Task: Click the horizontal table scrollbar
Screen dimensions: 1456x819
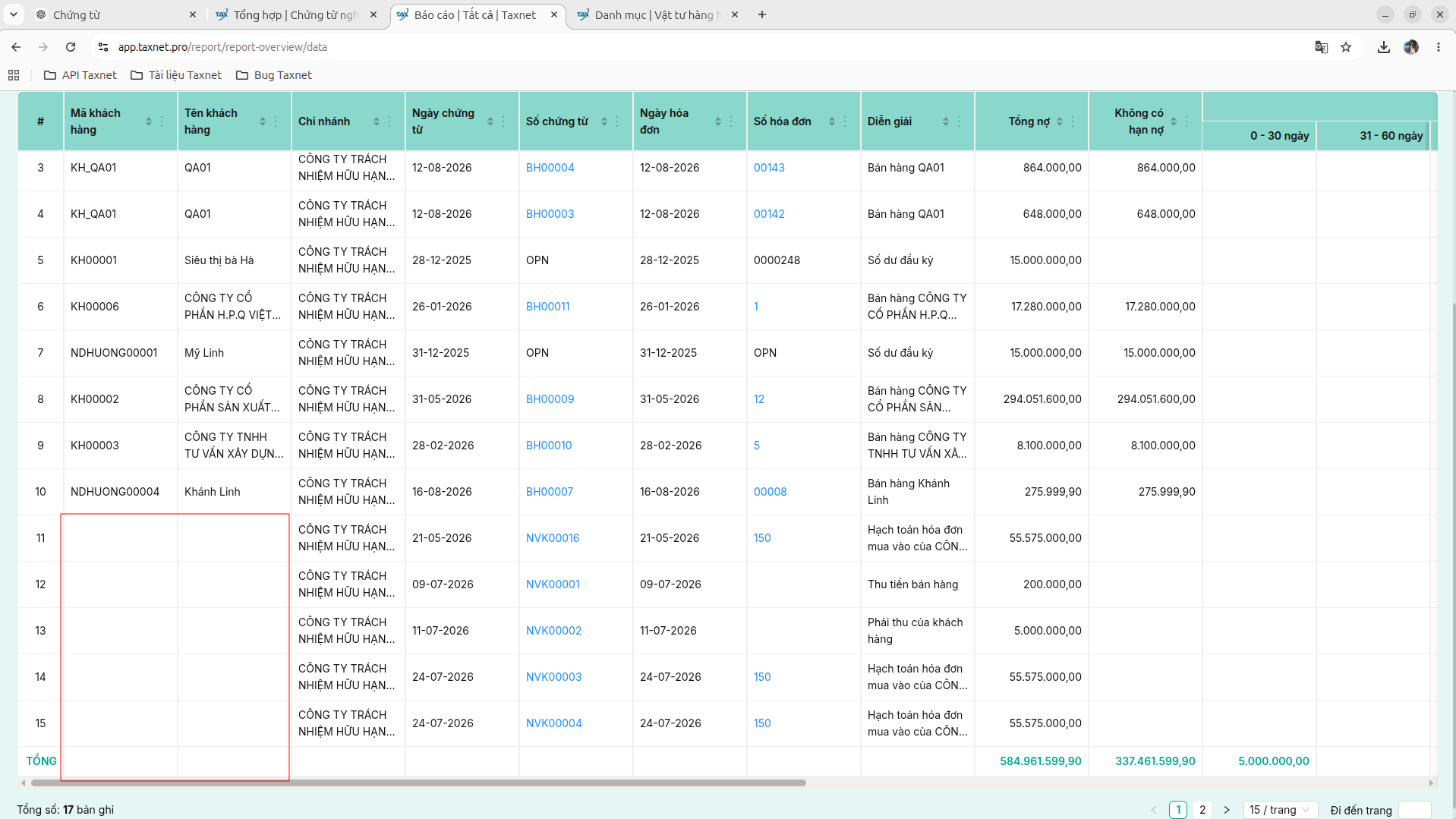Action: 418,783
